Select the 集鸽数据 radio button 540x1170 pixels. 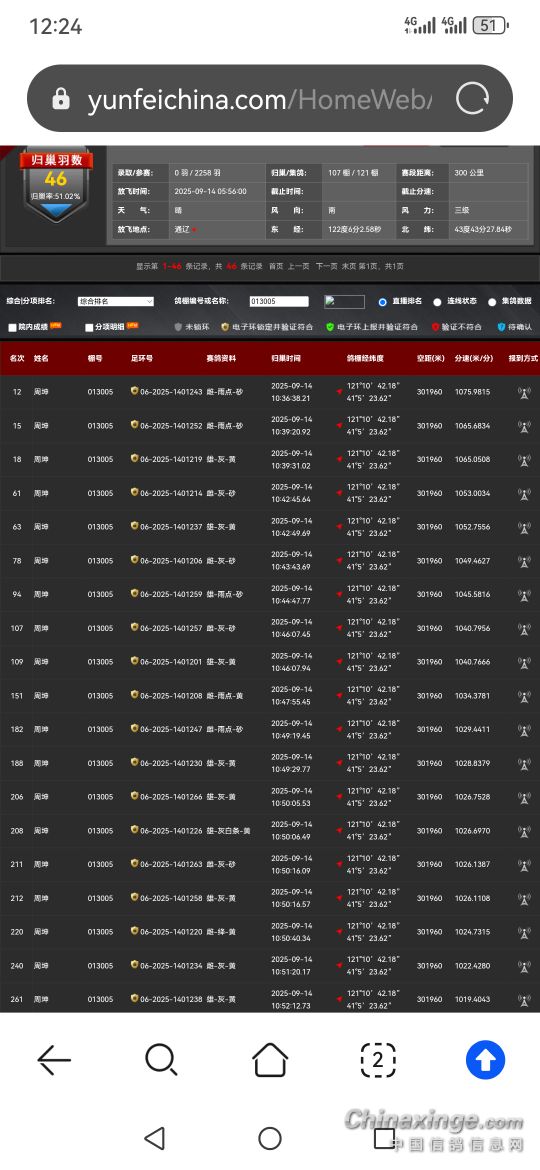tap(492, 302)
